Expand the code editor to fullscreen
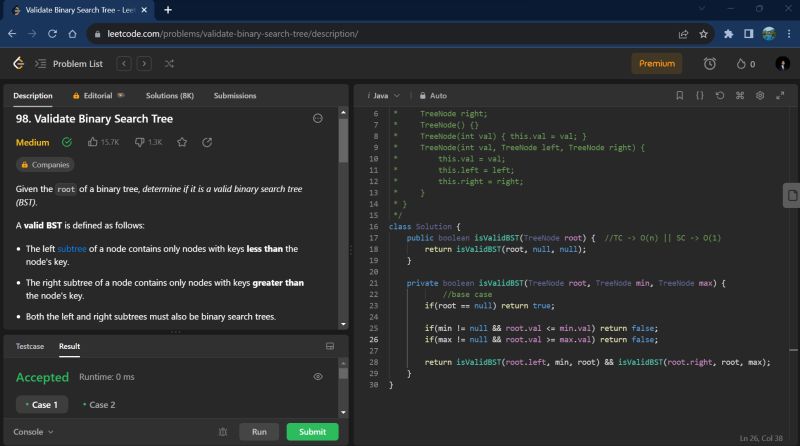 (779, 96)
